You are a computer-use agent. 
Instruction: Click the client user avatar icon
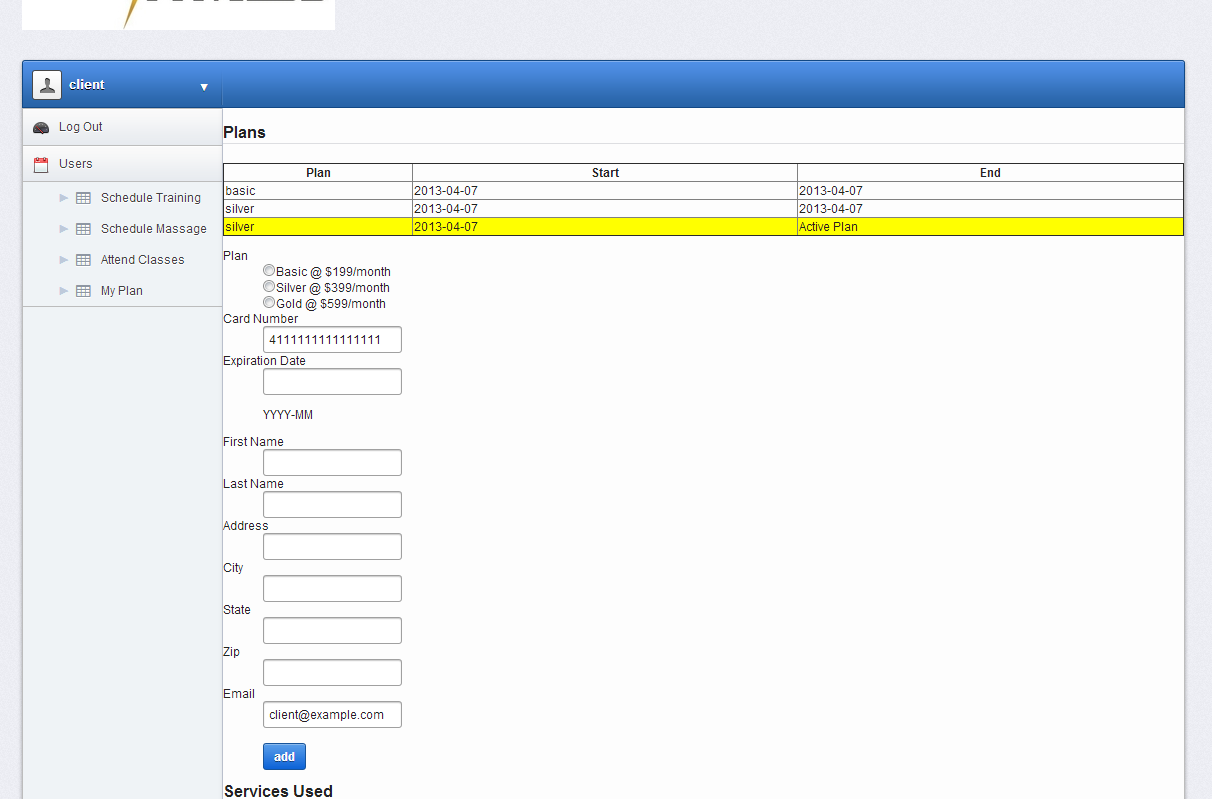(47, 85)
